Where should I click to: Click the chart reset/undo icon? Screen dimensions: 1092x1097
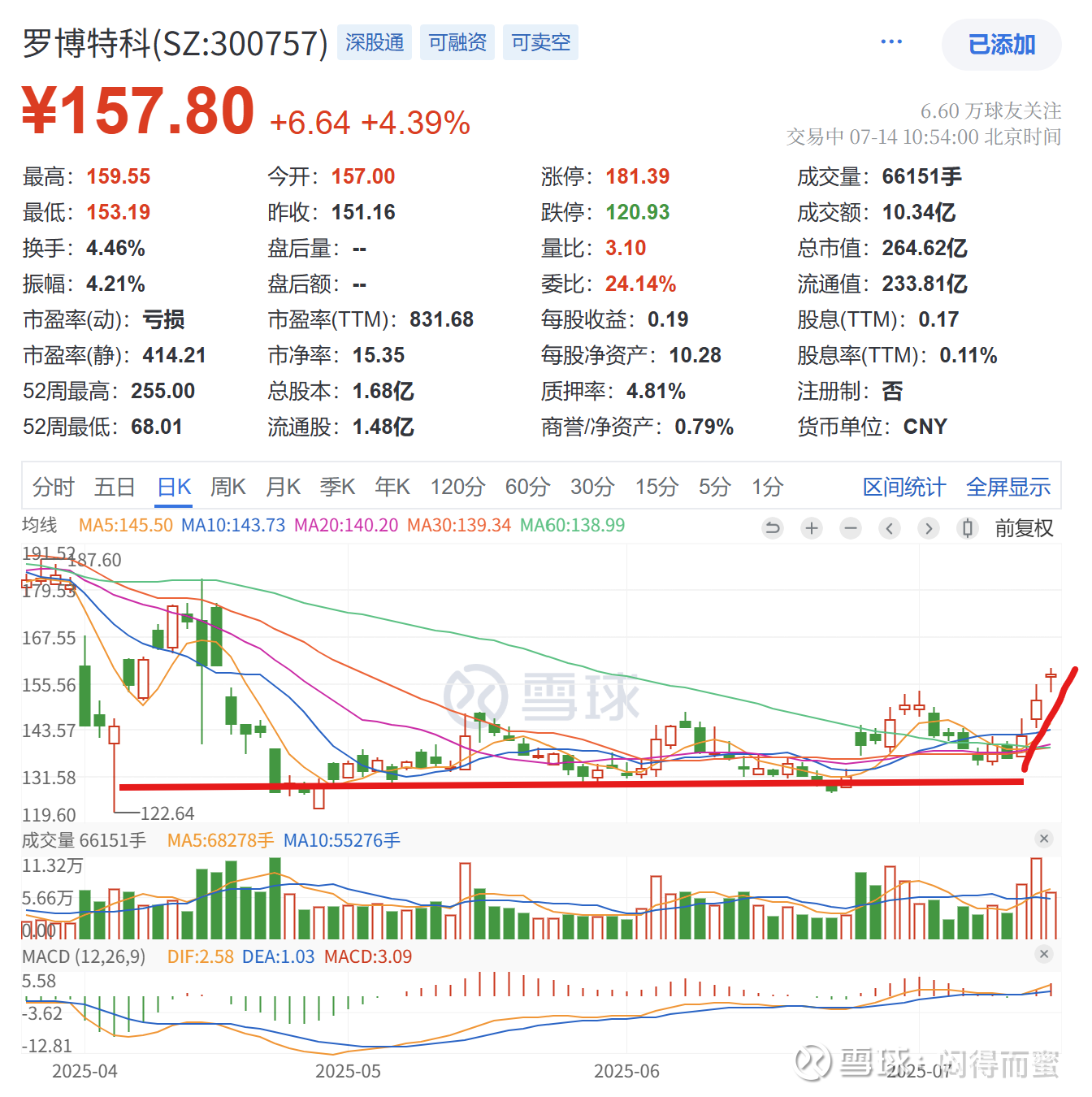click(773, 528)
